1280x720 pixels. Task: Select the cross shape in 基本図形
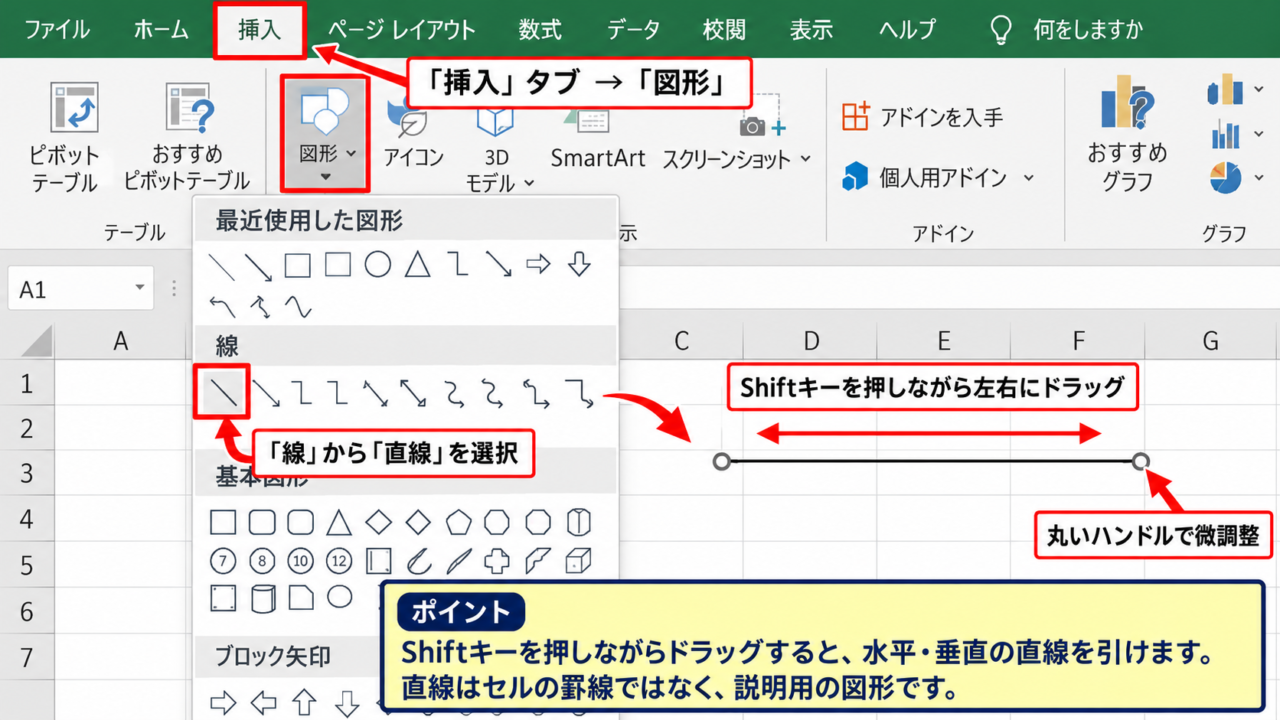tap(497, 560)
